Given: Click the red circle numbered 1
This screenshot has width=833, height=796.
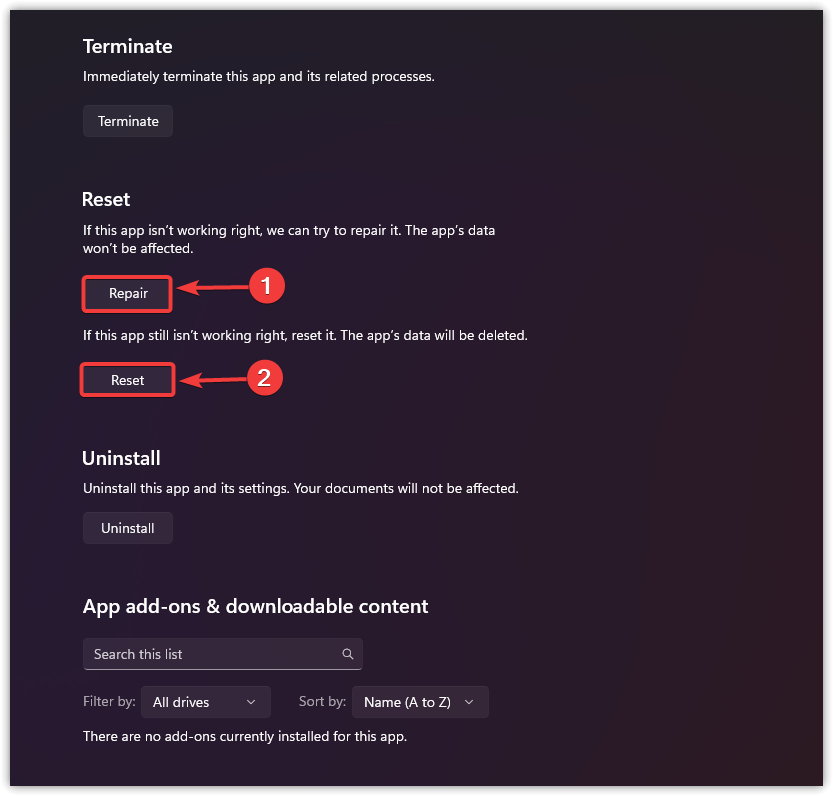Looking at the screenshot, I should coord(266,287).
